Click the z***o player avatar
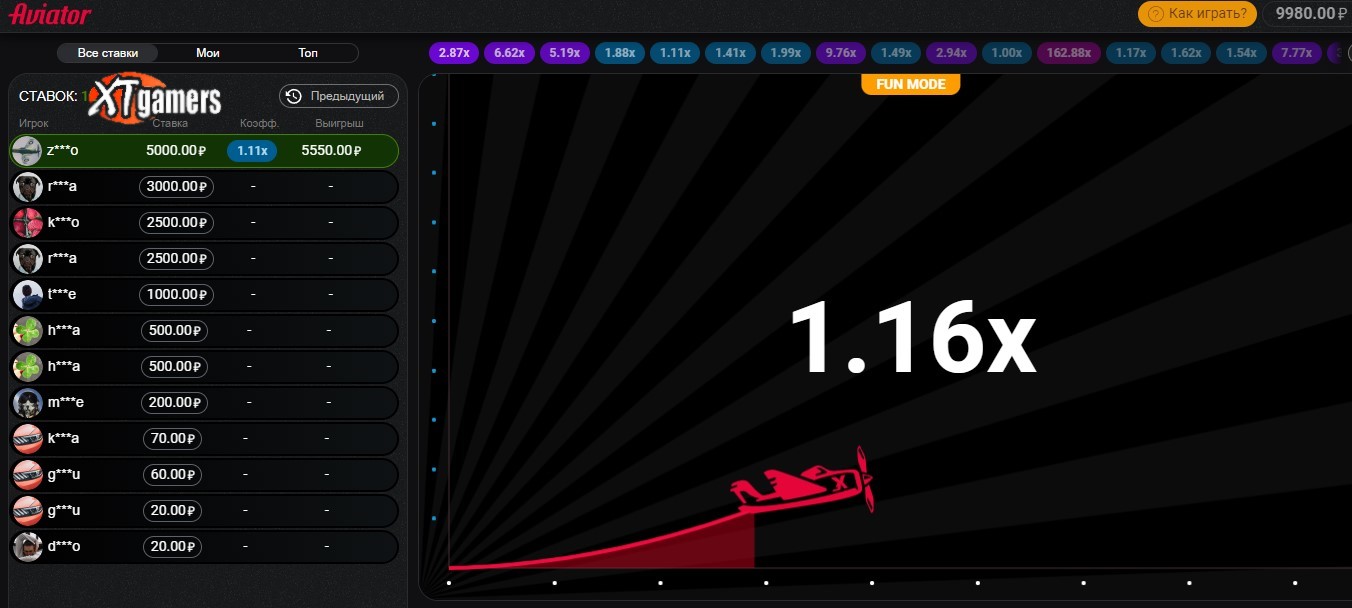This screenshot has width=1352, height=608. (27, 150)
